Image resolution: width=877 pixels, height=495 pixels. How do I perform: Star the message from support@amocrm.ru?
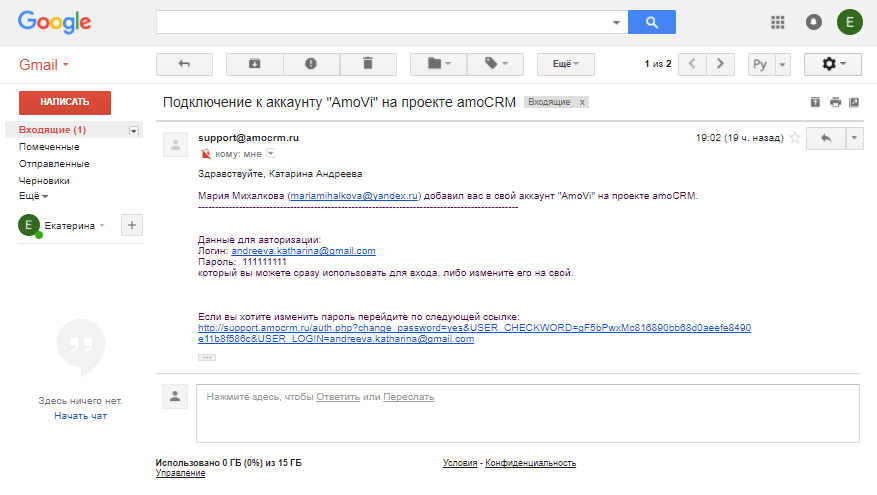pyautogui.click(x=795, y=138)
